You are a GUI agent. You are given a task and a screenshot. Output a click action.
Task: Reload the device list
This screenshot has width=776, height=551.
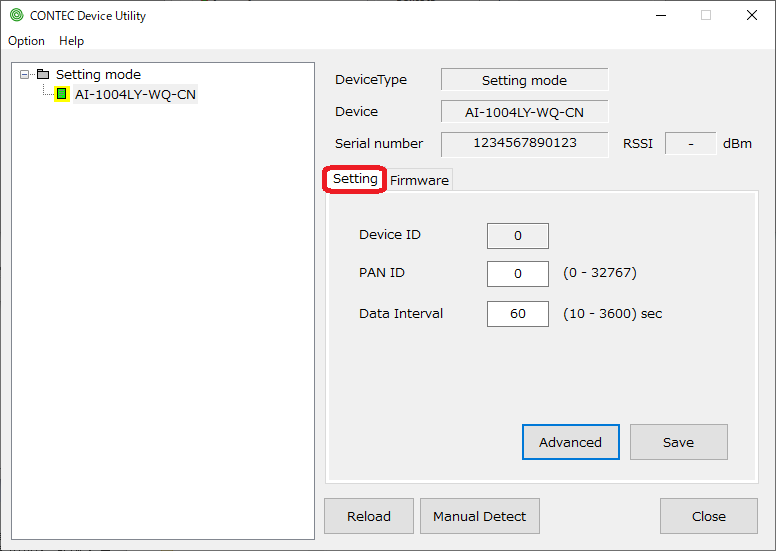pyautogui.click(x=369, y=516)
